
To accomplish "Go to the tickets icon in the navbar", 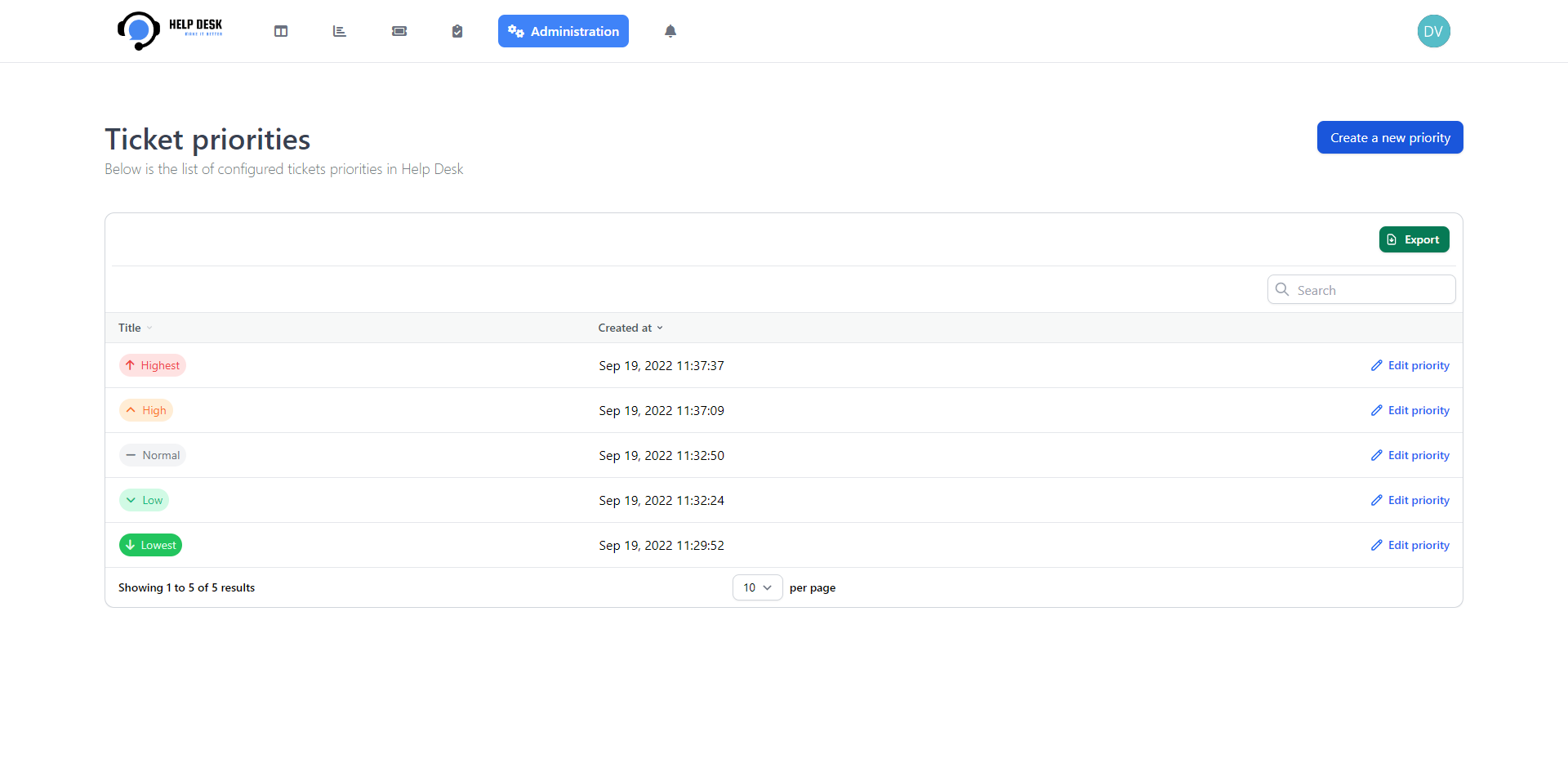I will (x=399, y=31).
